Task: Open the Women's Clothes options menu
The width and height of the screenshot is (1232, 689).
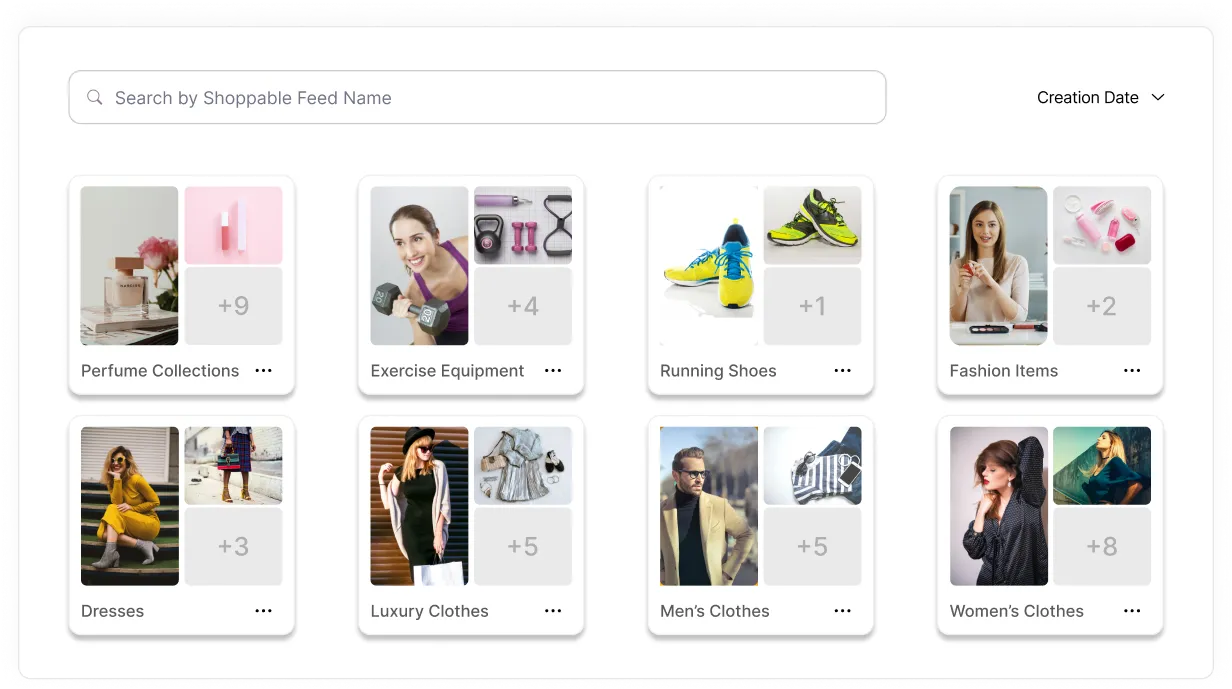Action: 1132,610
